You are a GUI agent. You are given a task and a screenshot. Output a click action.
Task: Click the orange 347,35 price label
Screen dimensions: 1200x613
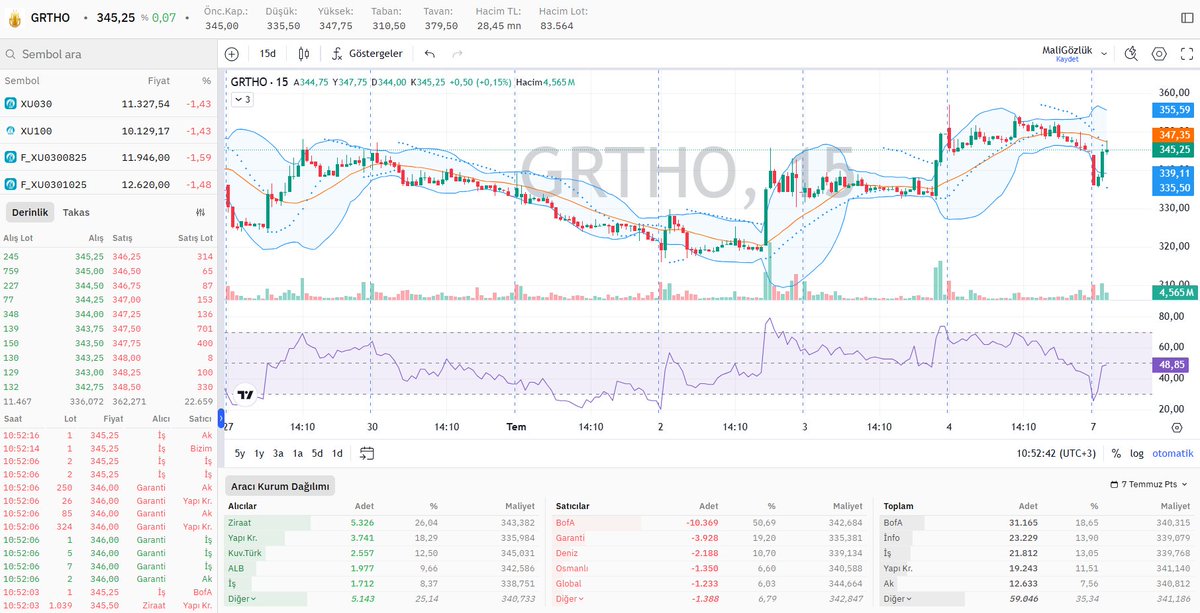point(1171,134)
